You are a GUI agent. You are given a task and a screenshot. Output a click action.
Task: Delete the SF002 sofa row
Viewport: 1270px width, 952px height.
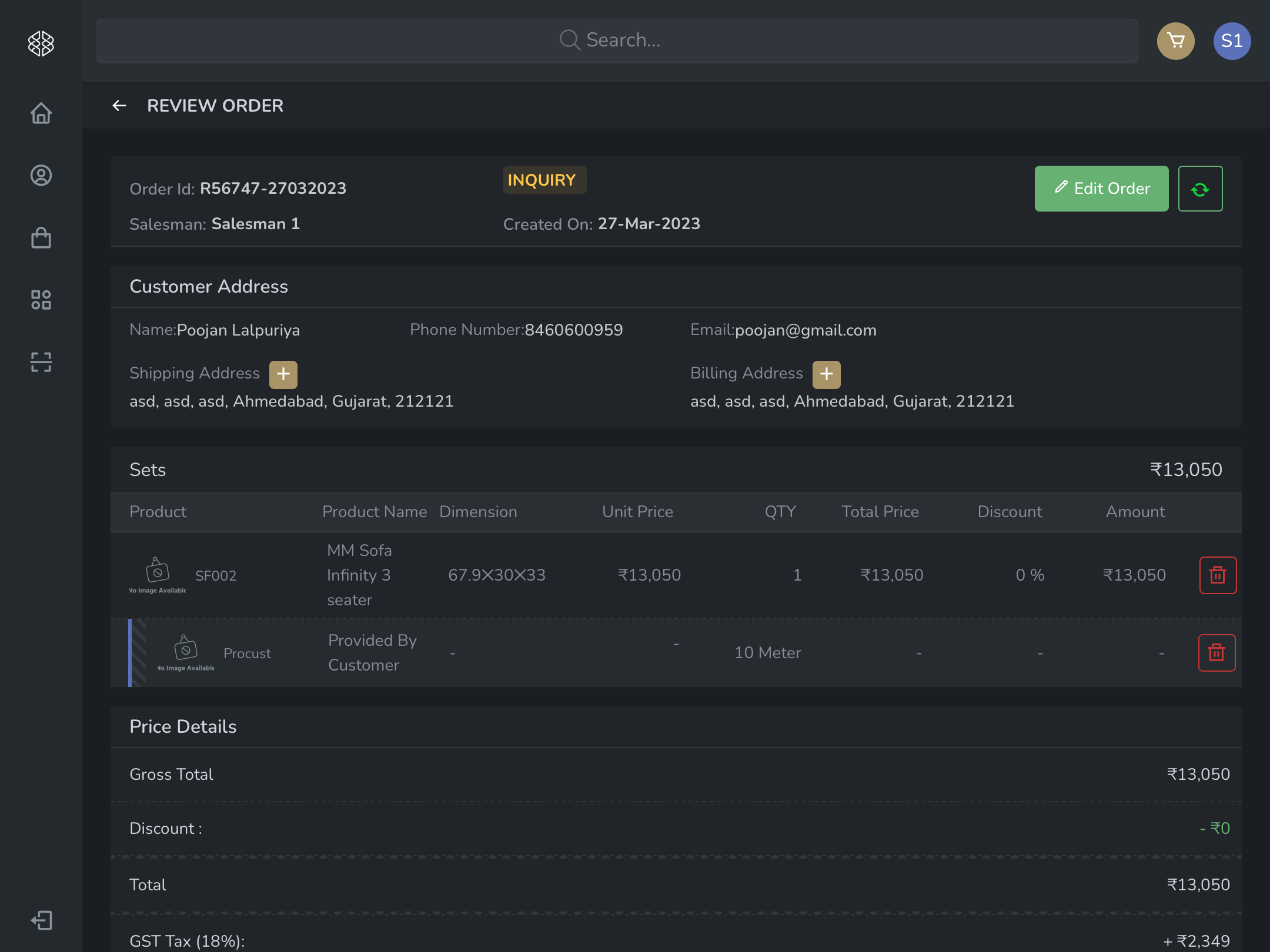click(1218, 575)
